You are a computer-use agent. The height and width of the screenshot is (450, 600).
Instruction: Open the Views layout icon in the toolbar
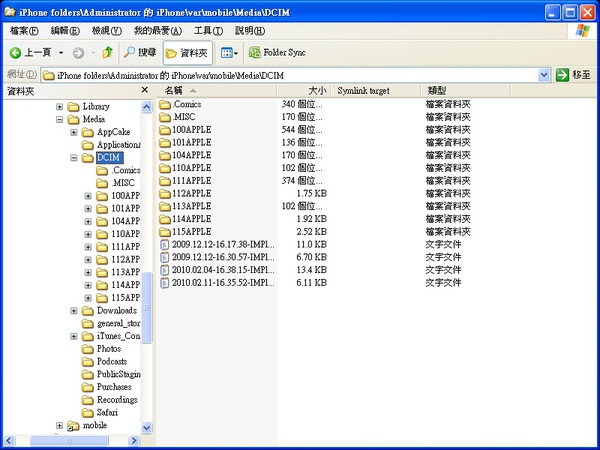click(x=226, y=52)
